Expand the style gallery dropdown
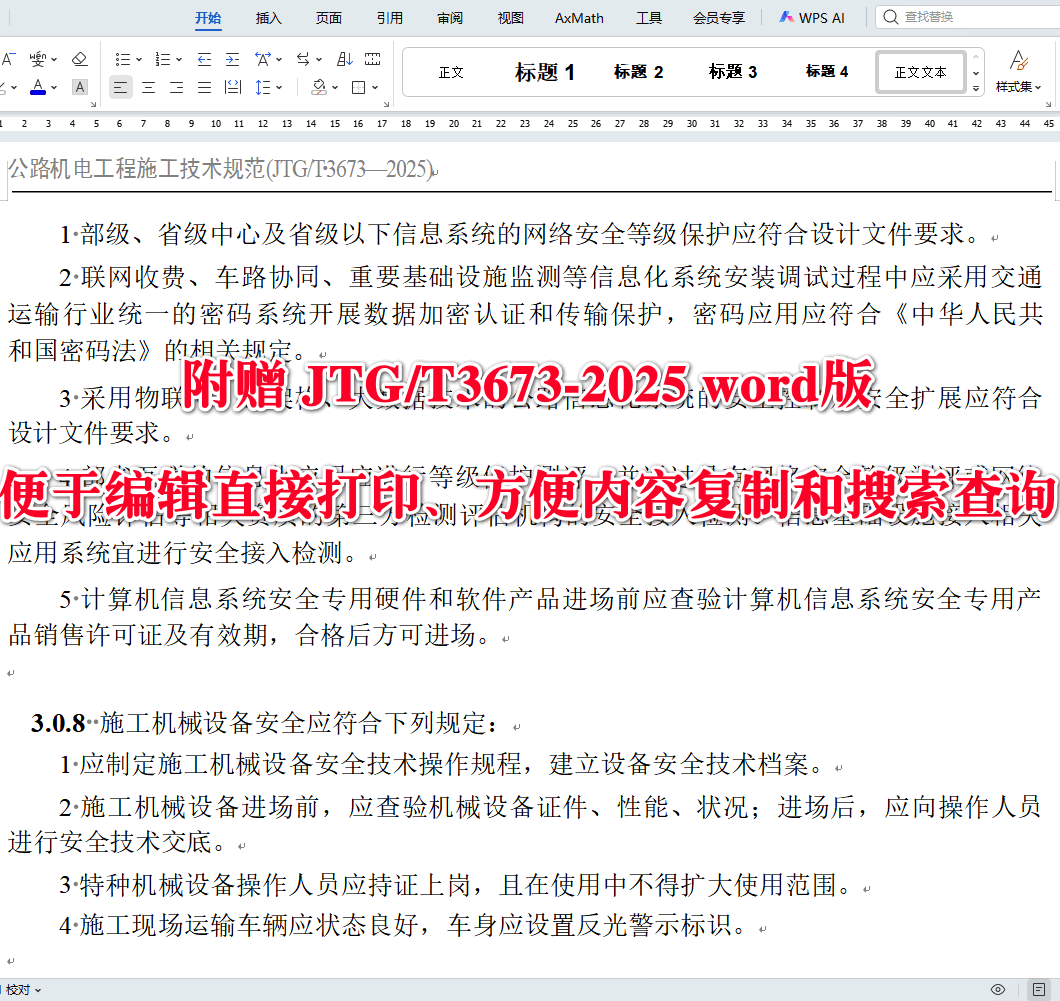This screenshot has width=1060, height=1001. (x=974, y=86)
